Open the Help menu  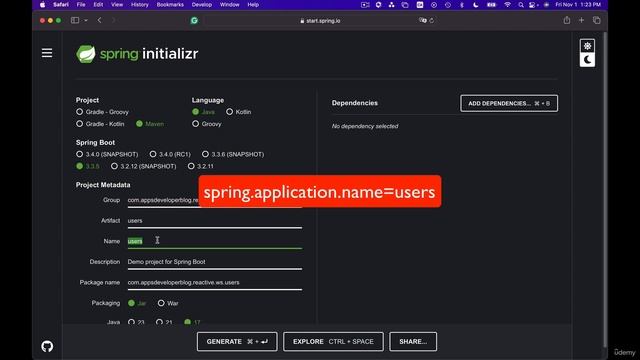pos(253,4)
